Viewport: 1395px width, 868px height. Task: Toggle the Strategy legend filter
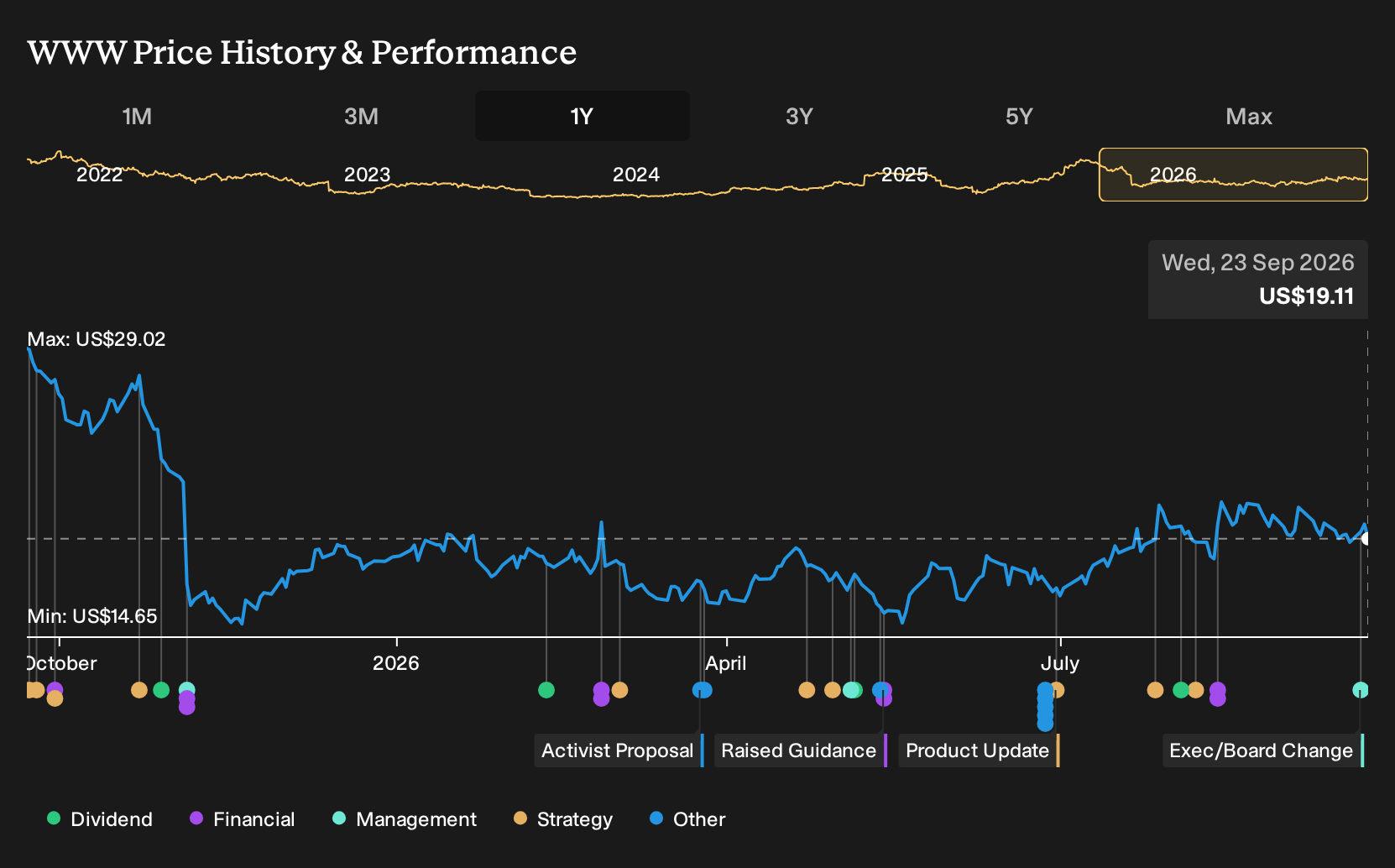[x=563, y=819]
